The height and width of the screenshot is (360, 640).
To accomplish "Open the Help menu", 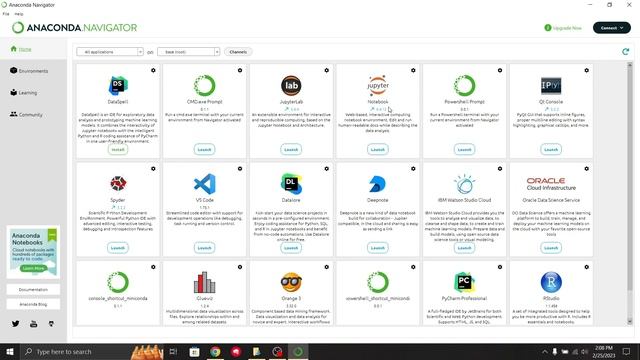I will click(x=19, y=14).
